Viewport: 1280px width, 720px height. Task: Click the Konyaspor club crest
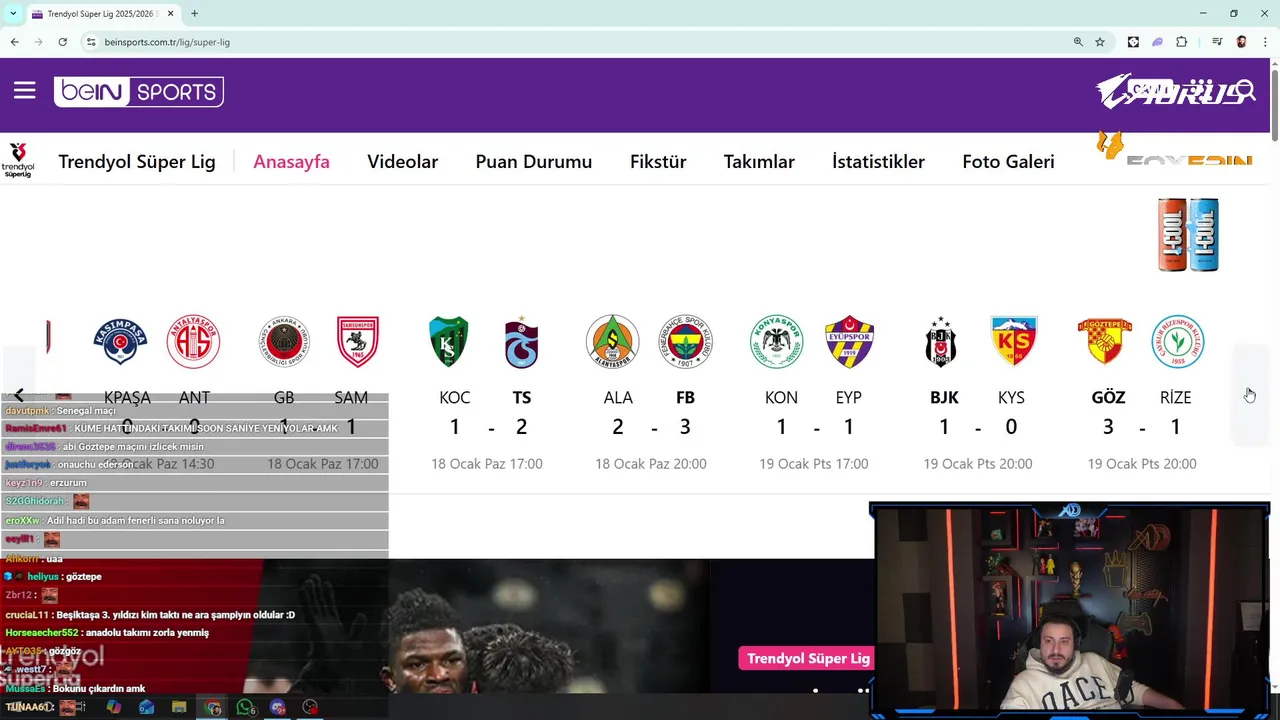[x=776, y=342]
